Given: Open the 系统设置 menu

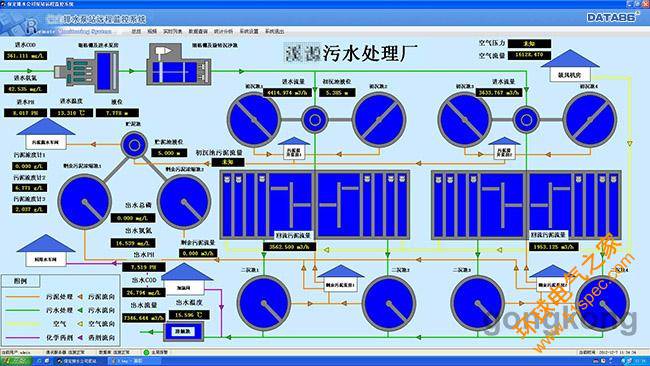Looking at the screenshot, I should click(x=249, y=32).
